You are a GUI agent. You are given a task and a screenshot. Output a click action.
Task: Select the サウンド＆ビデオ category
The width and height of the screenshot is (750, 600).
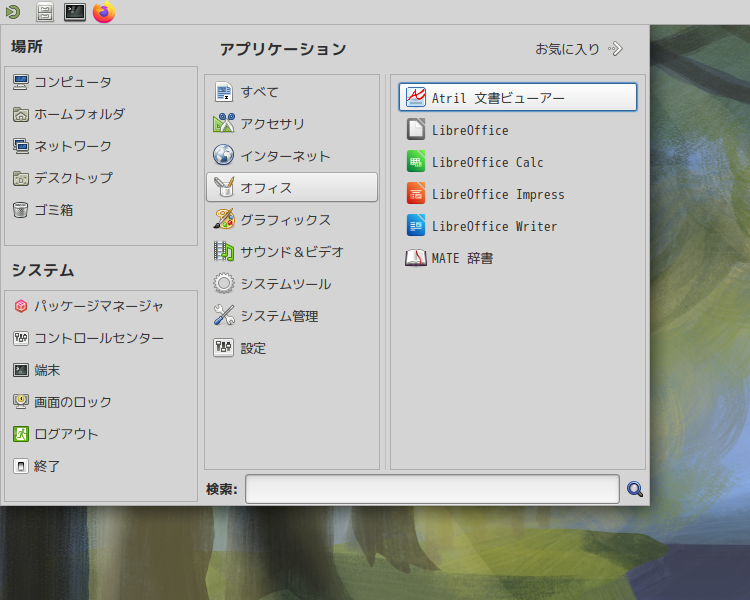pos(292,252)
